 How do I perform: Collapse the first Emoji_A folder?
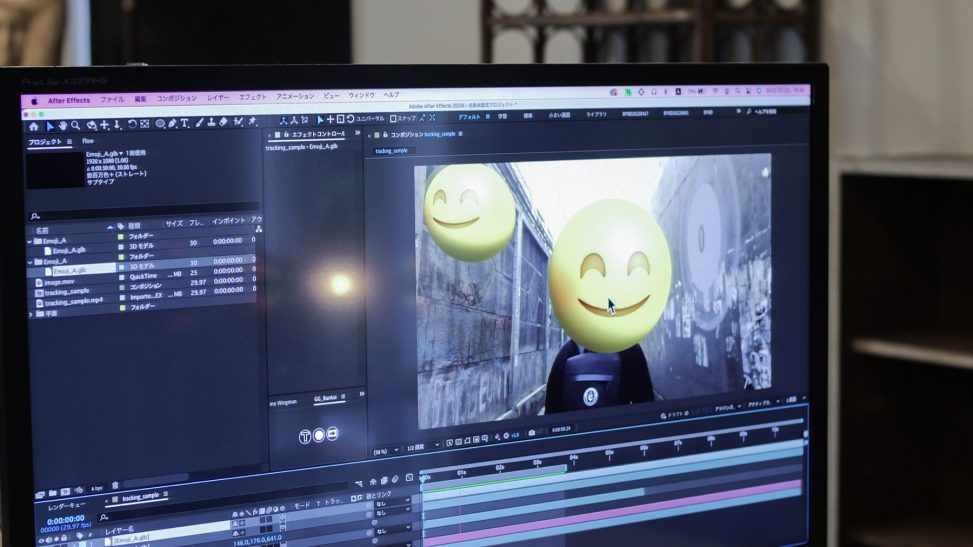(x=29, y=242)
